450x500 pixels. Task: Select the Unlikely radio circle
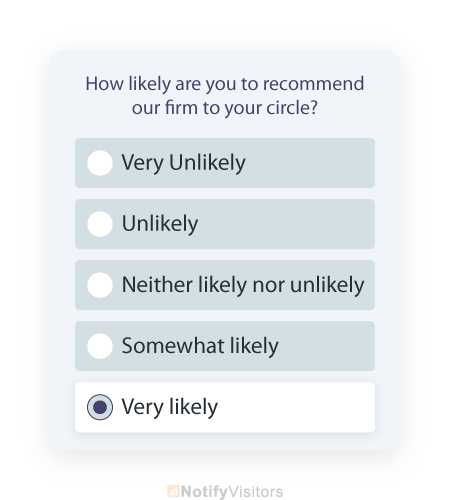100,224
